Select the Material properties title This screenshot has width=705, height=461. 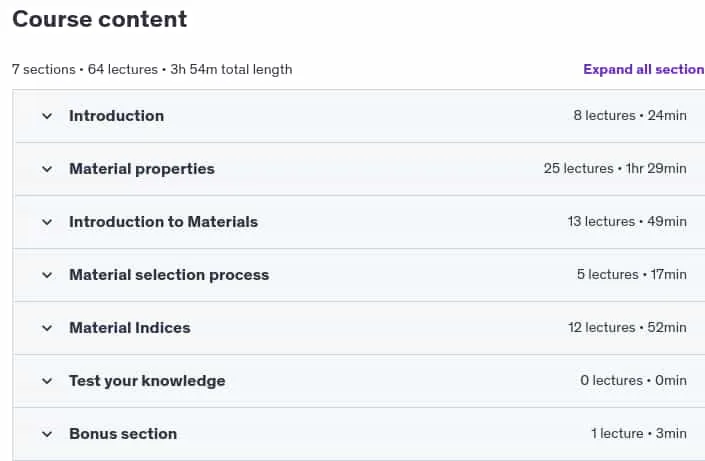142,169
